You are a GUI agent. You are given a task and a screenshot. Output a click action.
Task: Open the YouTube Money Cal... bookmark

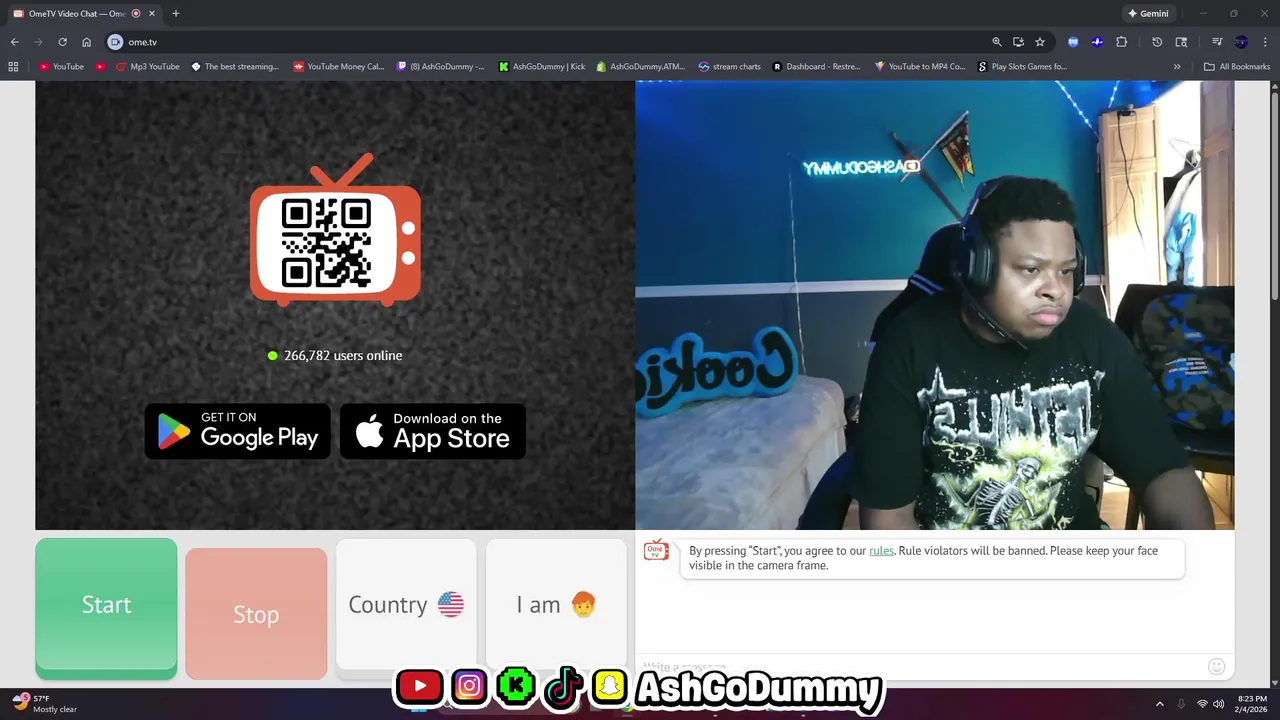(339, 67)
